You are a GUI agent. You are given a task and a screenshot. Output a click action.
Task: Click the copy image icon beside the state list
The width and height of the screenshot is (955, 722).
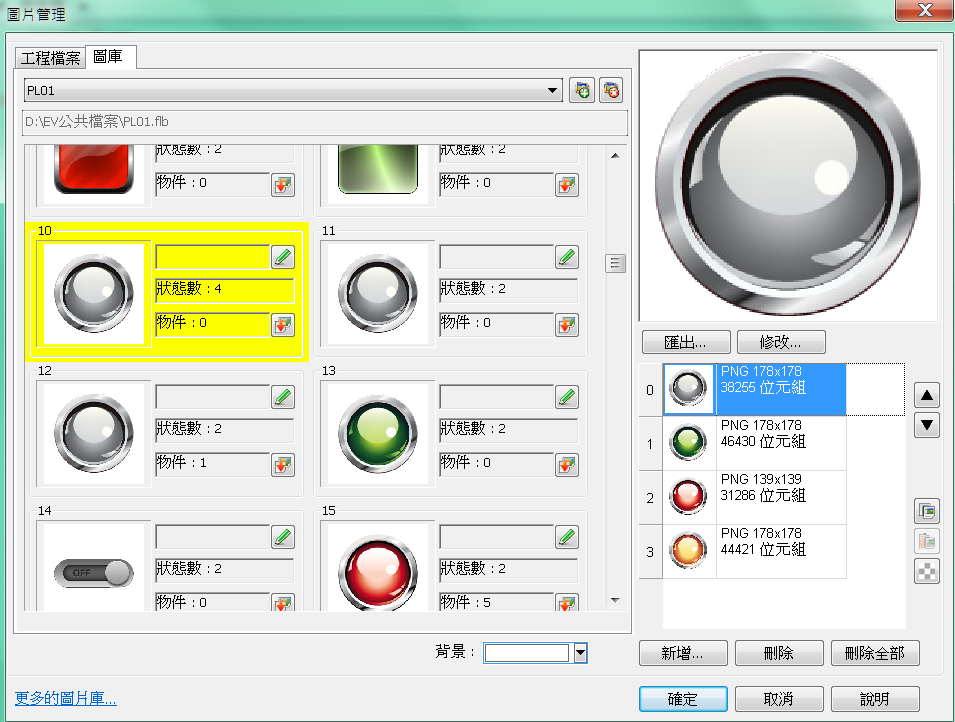(926, 511)
